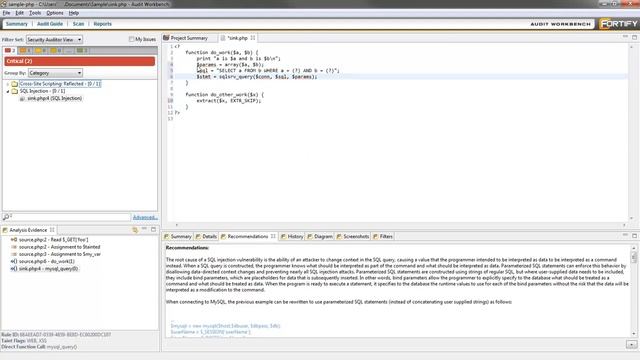Select the orange High issues tab
This screenshot has width=640, height=360.
(x=25, y=51)
